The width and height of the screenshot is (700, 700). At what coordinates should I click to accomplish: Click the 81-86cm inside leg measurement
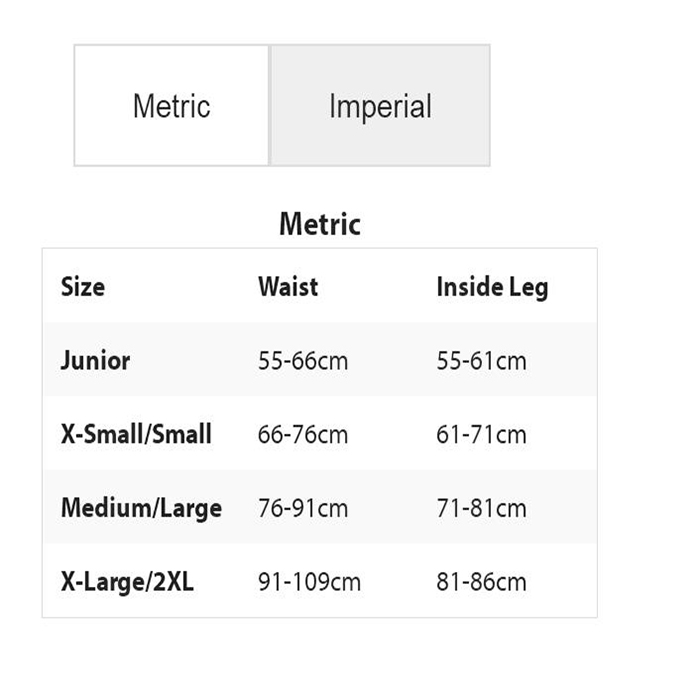click(x=481, y=582)
